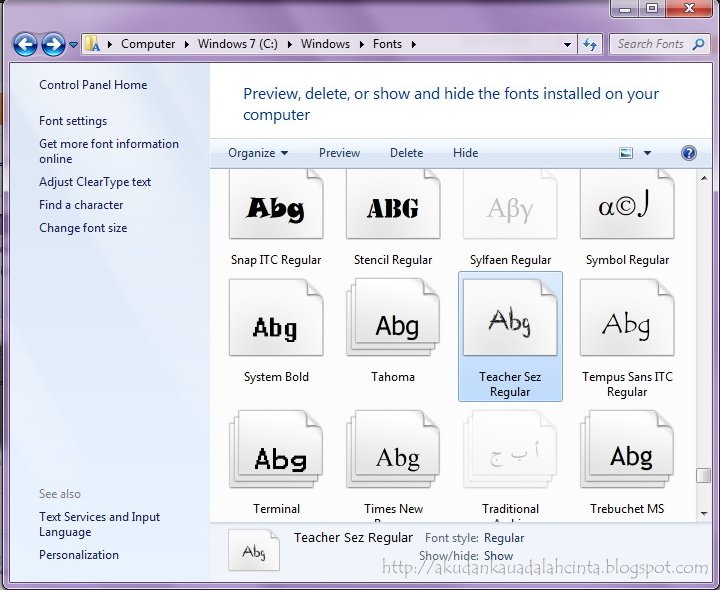Expand the address bar history dropdown
Screen dimensions: 720x590
tap(568, 44)
